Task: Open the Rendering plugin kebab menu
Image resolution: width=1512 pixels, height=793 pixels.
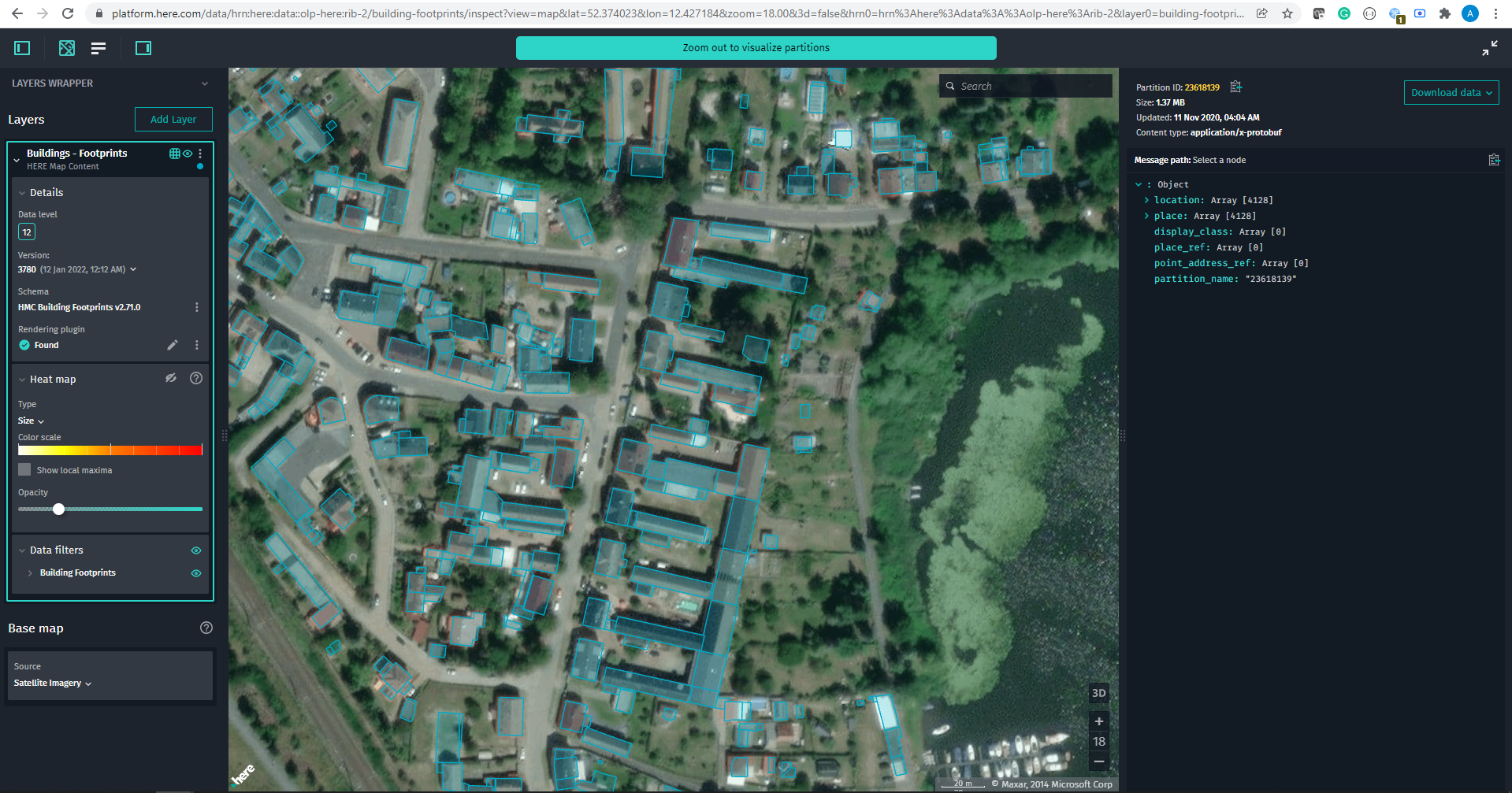Action: pos(197,345)
